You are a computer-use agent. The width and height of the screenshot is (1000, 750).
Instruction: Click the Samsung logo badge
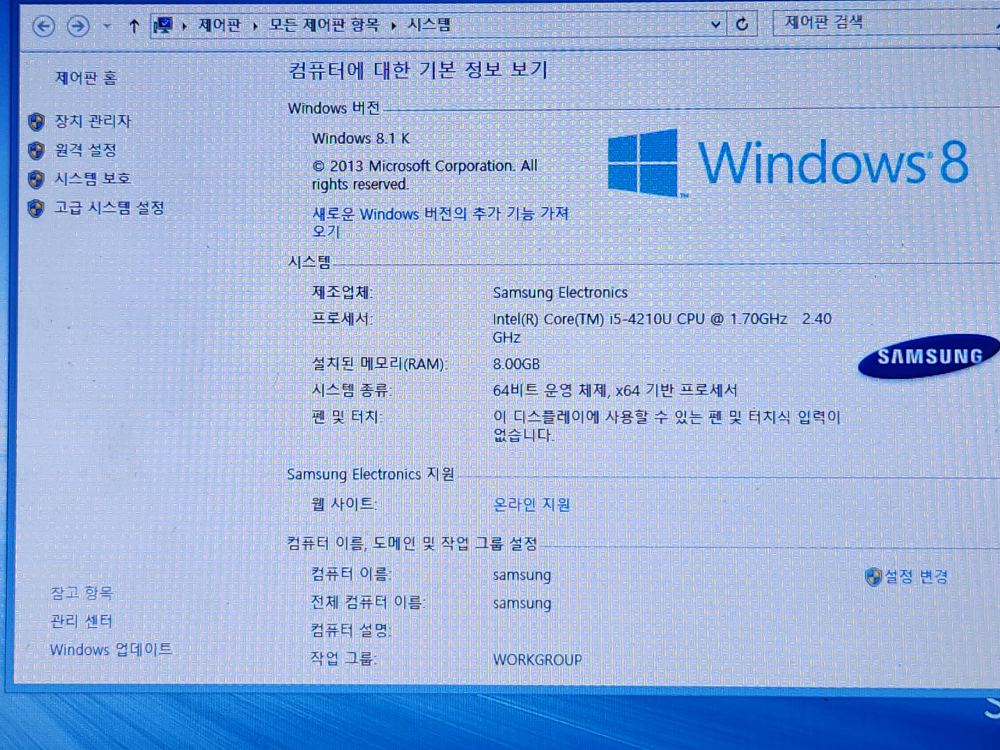929,356
